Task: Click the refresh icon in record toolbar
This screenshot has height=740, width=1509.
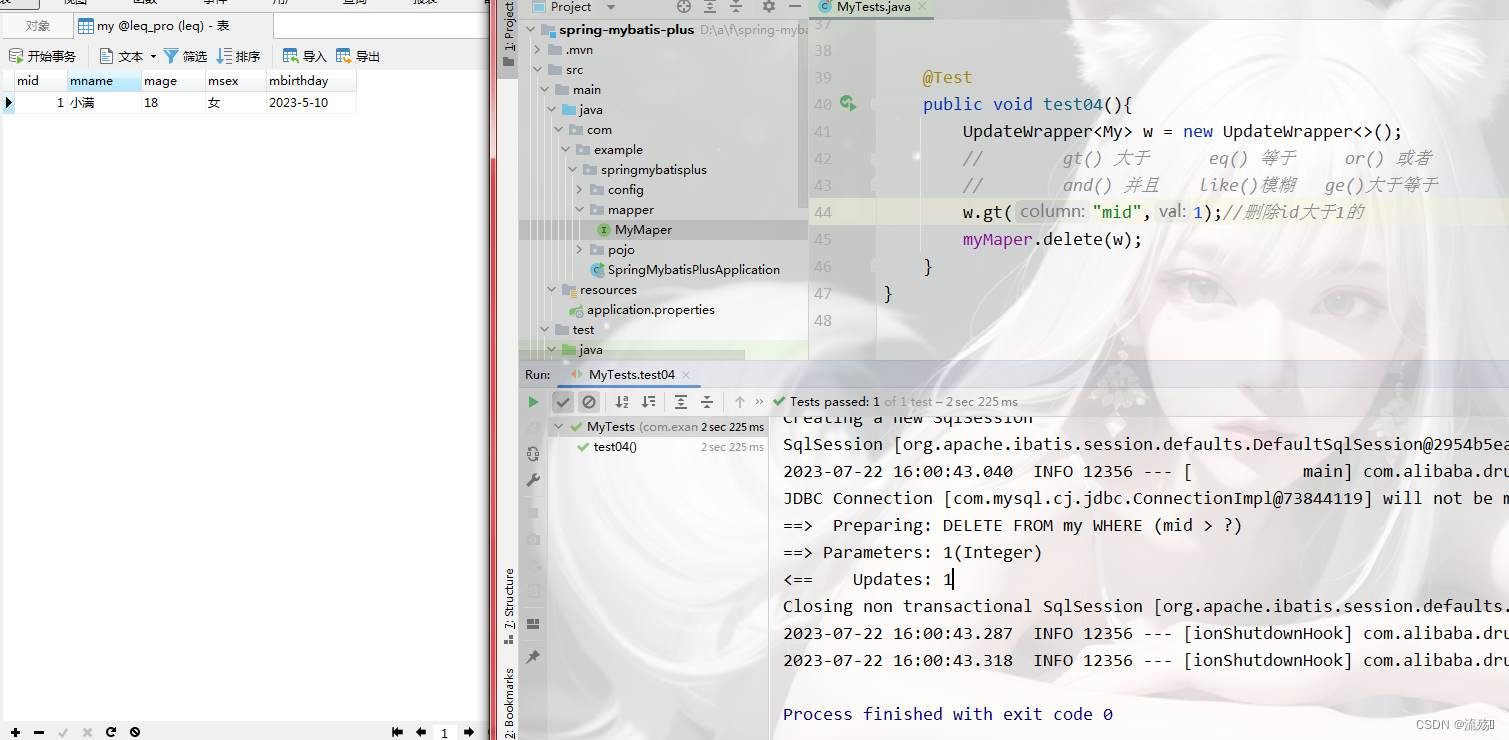Action: [110, 732]
